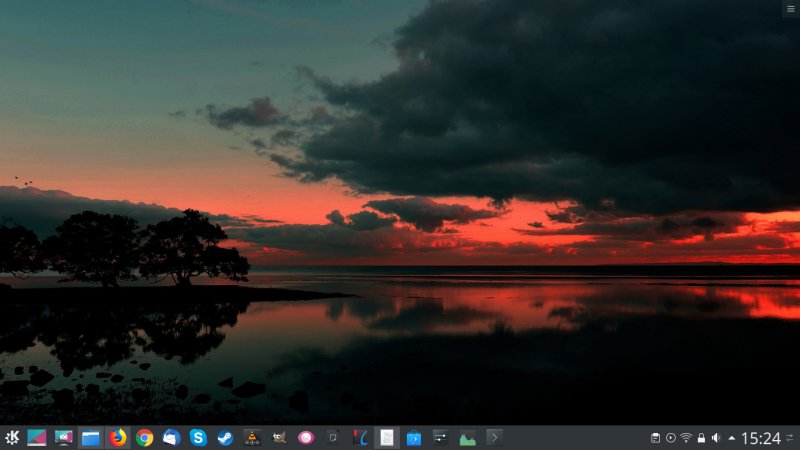Open the KDE application launcher menu
This screenshot has height=450, width=800.
(12, 437)
